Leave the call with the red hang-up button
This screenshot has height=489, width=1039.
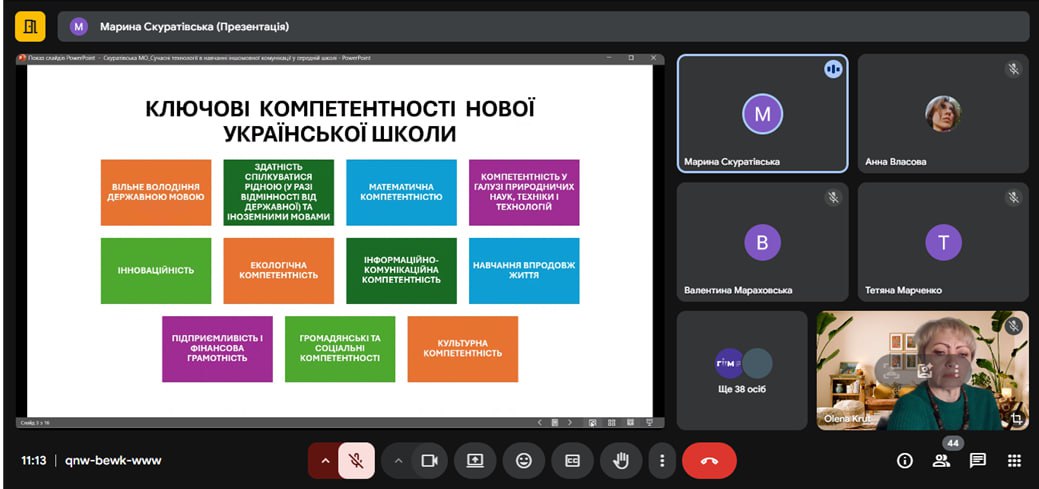(709, 461)
